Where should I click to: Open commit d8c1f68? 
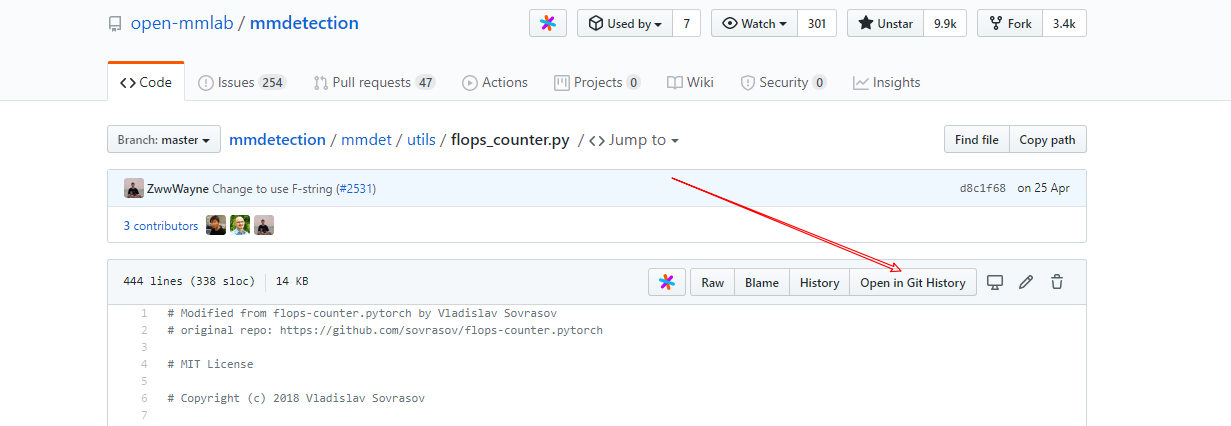[983, 188]
